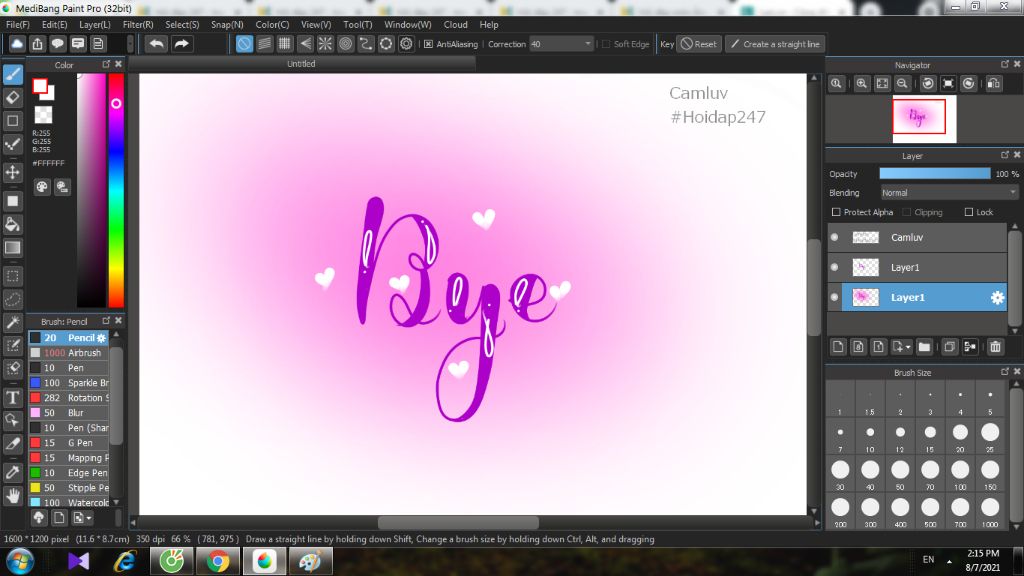
Task: Select the Lasso tool
Action: click(x=12, y=299)
